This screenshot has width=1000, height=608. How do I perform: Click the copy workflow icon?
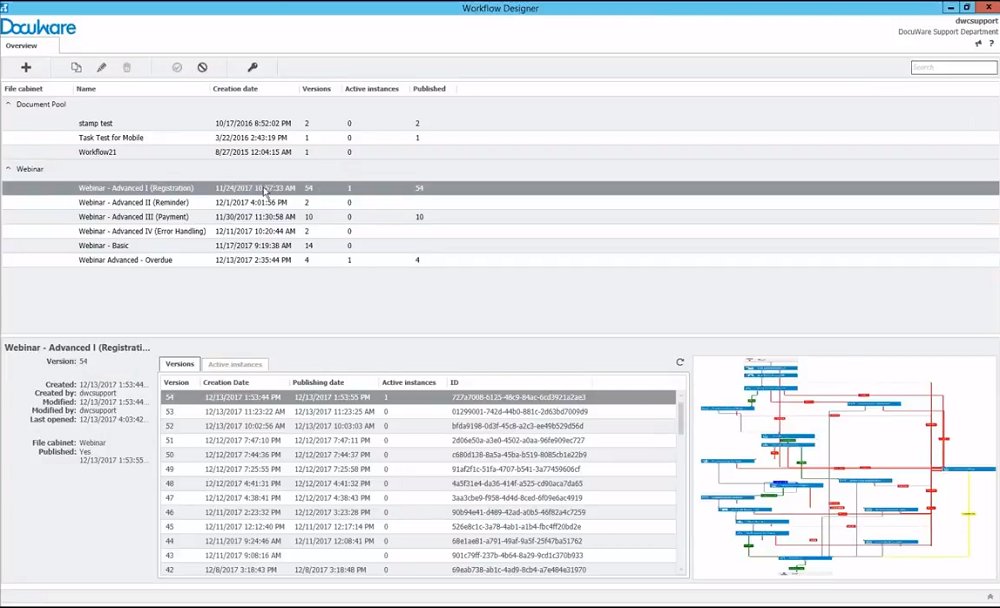76,67
